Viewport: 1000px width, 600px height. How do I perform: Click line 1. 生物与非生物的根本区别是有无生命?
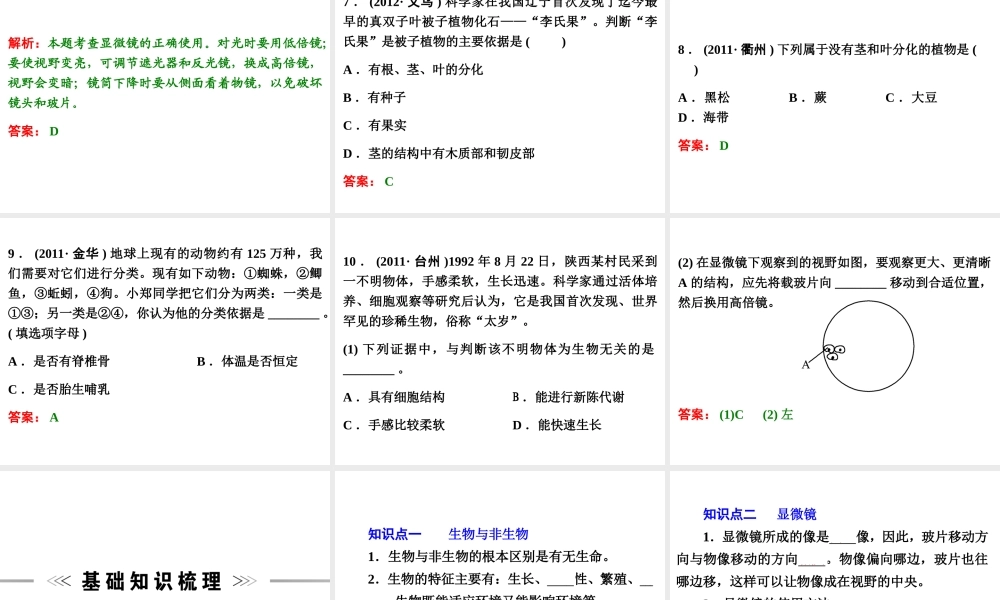point(490,557)
